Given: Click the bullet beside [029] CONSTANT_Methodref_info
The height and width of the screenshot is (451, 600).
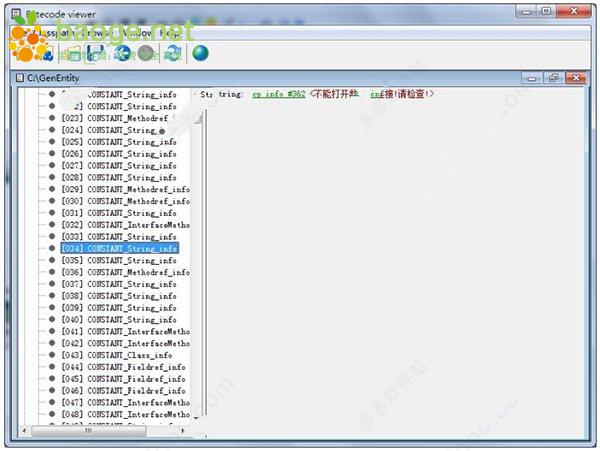Looking at the screenshot, I should tap(52, 189).
